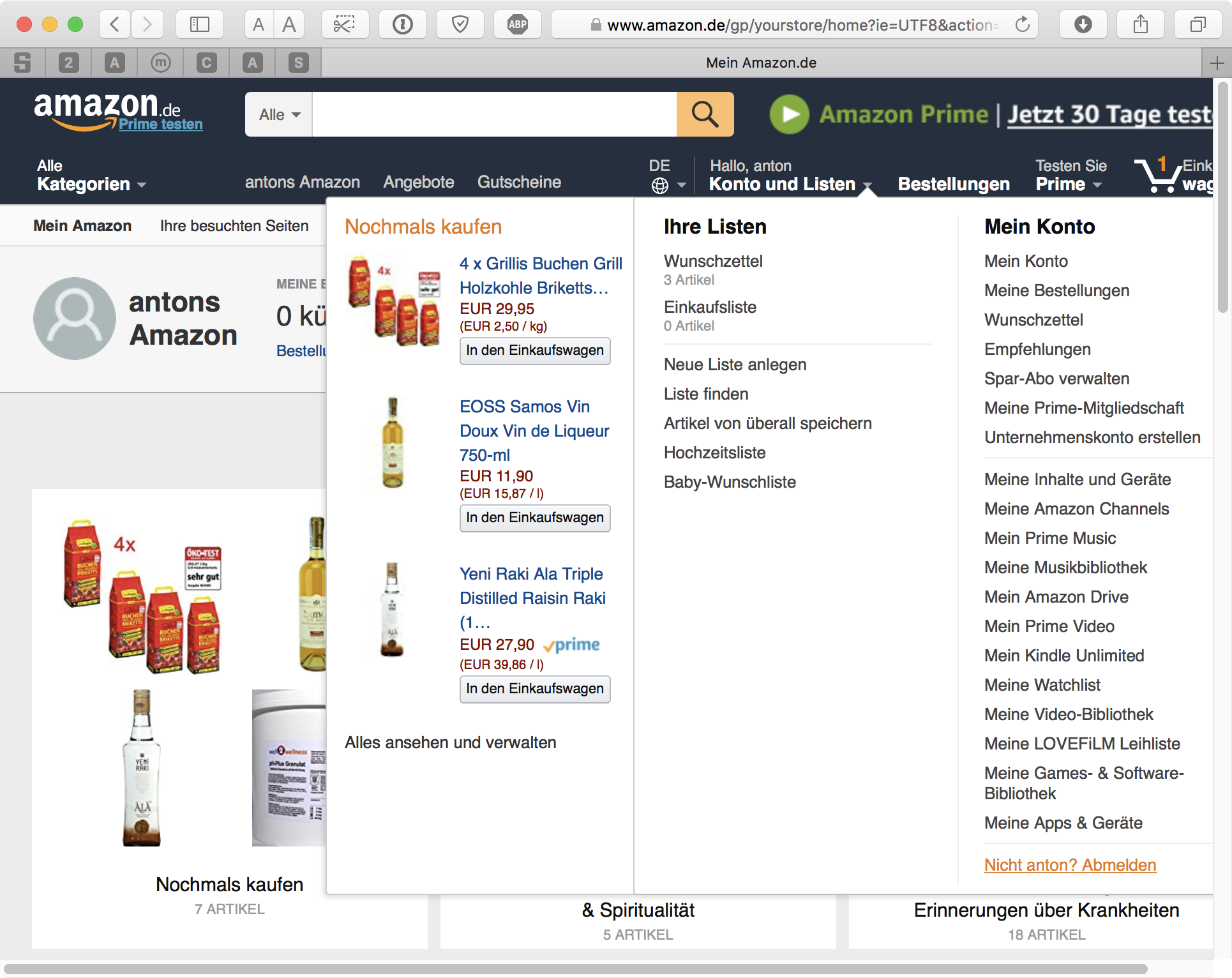This screenshot has height=978, width=1232.
Task: Click the horizontal scrollbar at bottom
Action: [576, 969]
